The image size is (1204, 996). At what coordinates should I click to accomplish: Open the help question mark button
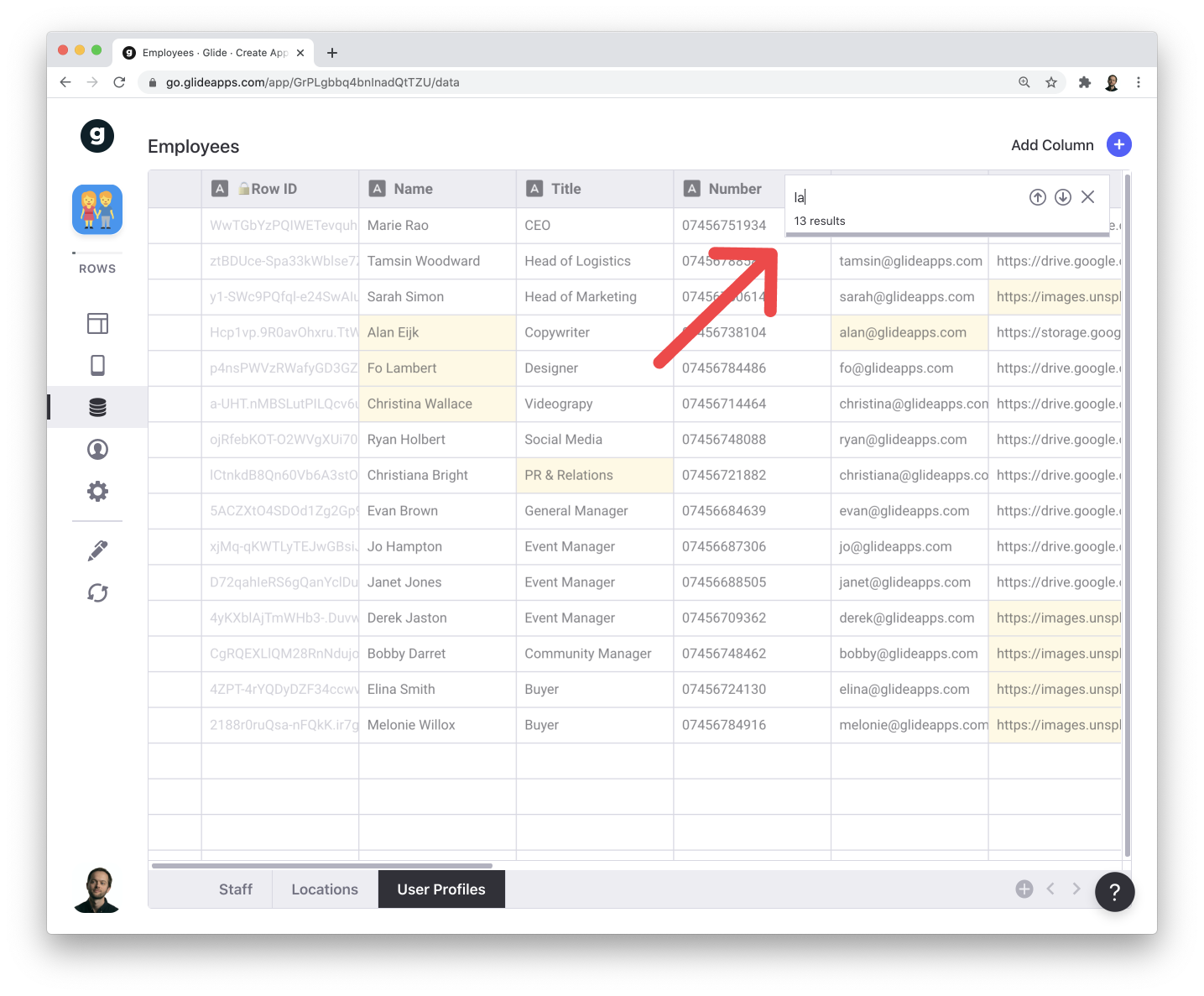1114,892
